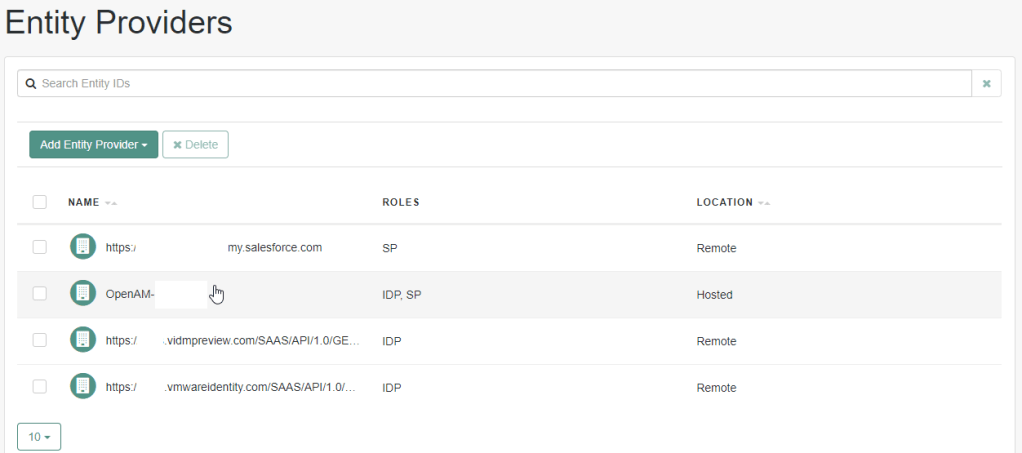The width and height of the screenshot is (1022, 453).
Task: Click the vidmpreview.com entity provider icon
Action: (83, 340)
